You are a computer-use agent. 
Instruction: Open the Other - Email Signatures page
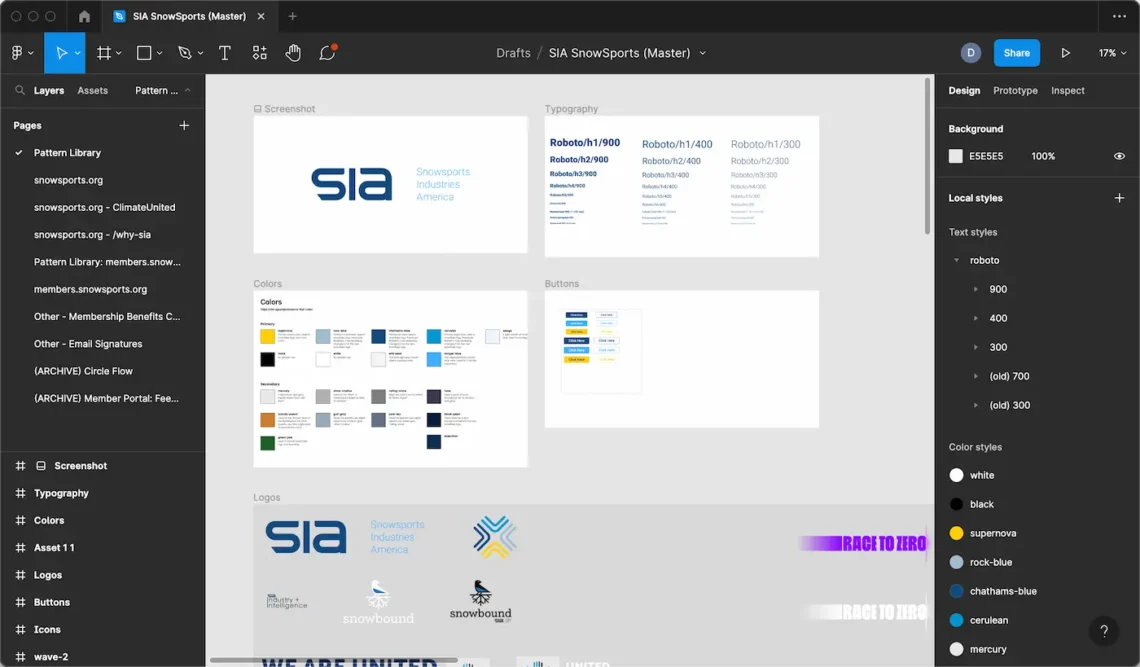point(88,343)
